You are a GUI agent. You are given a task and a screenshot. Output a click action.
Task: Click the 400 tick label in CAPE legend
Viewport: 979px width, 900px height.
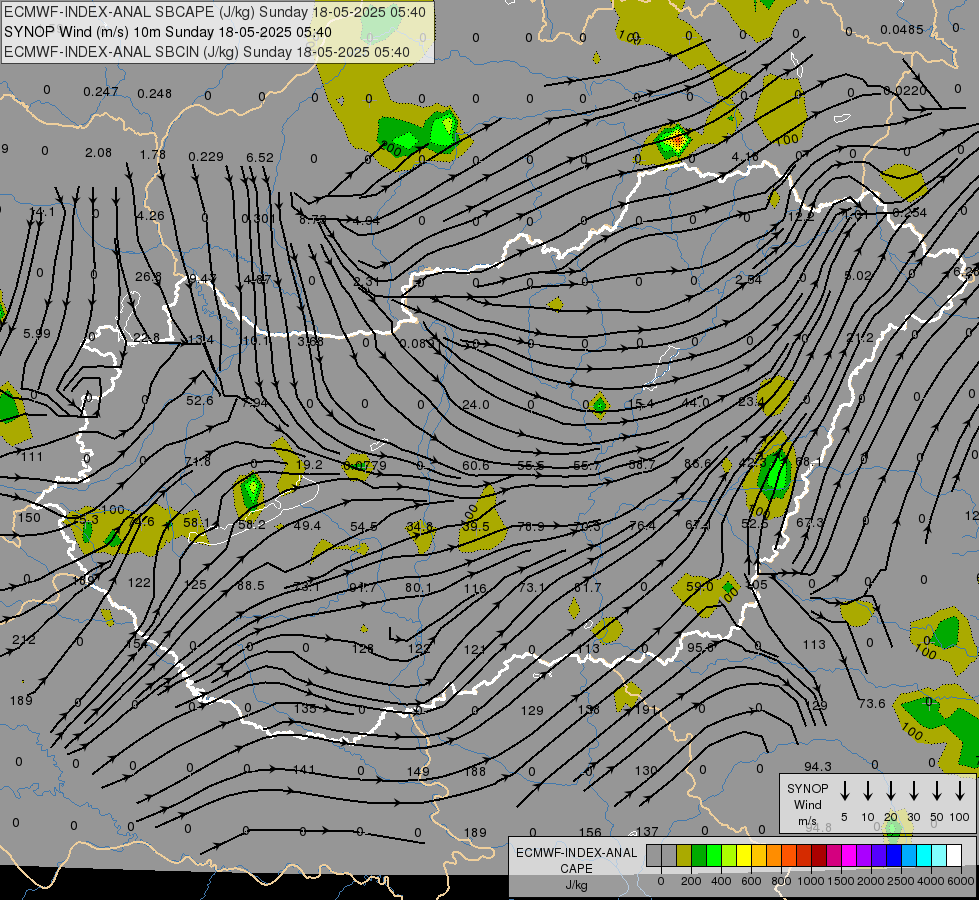coord(721,881)
